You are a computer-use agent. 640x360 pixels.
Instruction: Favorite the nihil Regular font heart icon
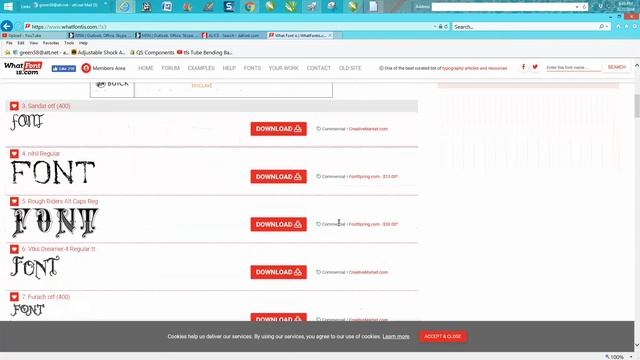[14, 153]
